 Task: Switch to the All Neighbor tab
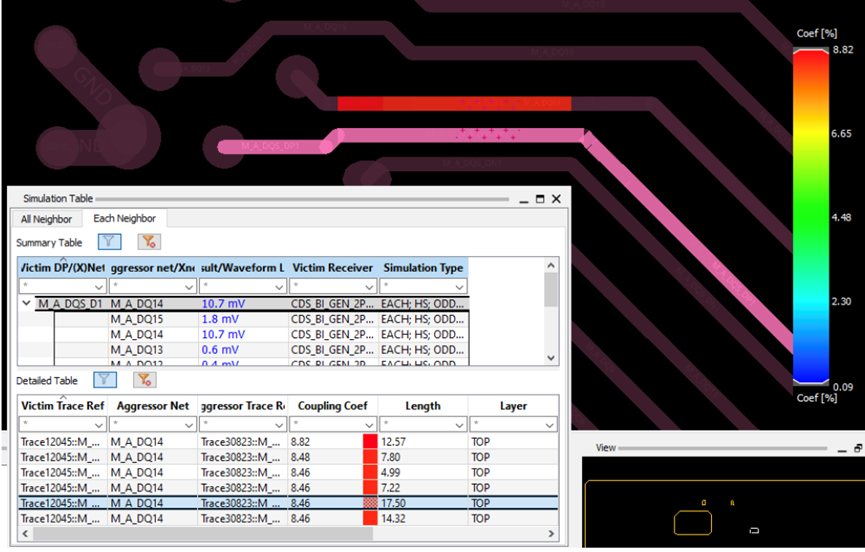click(x=46, y=219)
